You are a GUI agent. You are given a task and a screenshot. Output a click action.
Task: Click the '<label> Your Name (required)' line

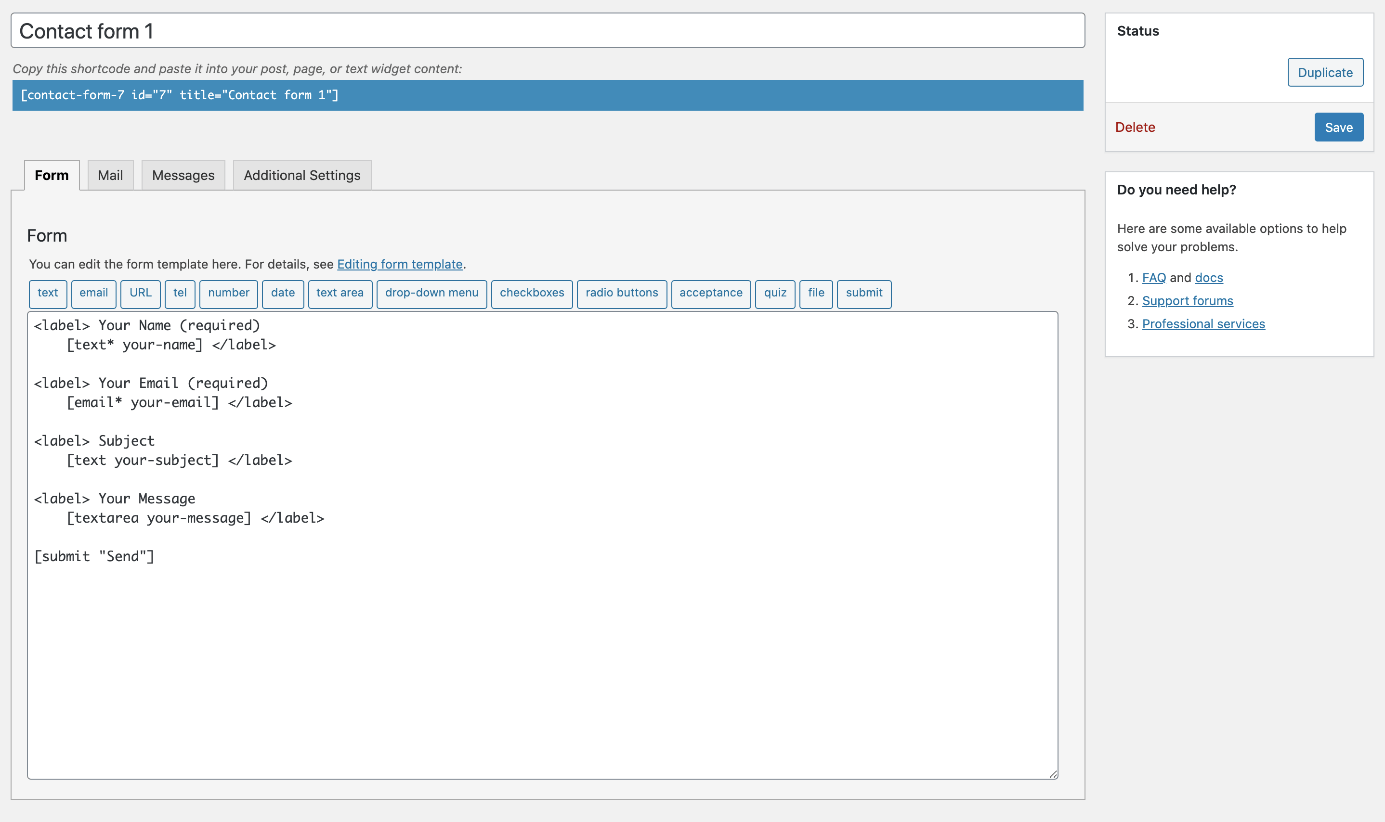click(147, 326)
